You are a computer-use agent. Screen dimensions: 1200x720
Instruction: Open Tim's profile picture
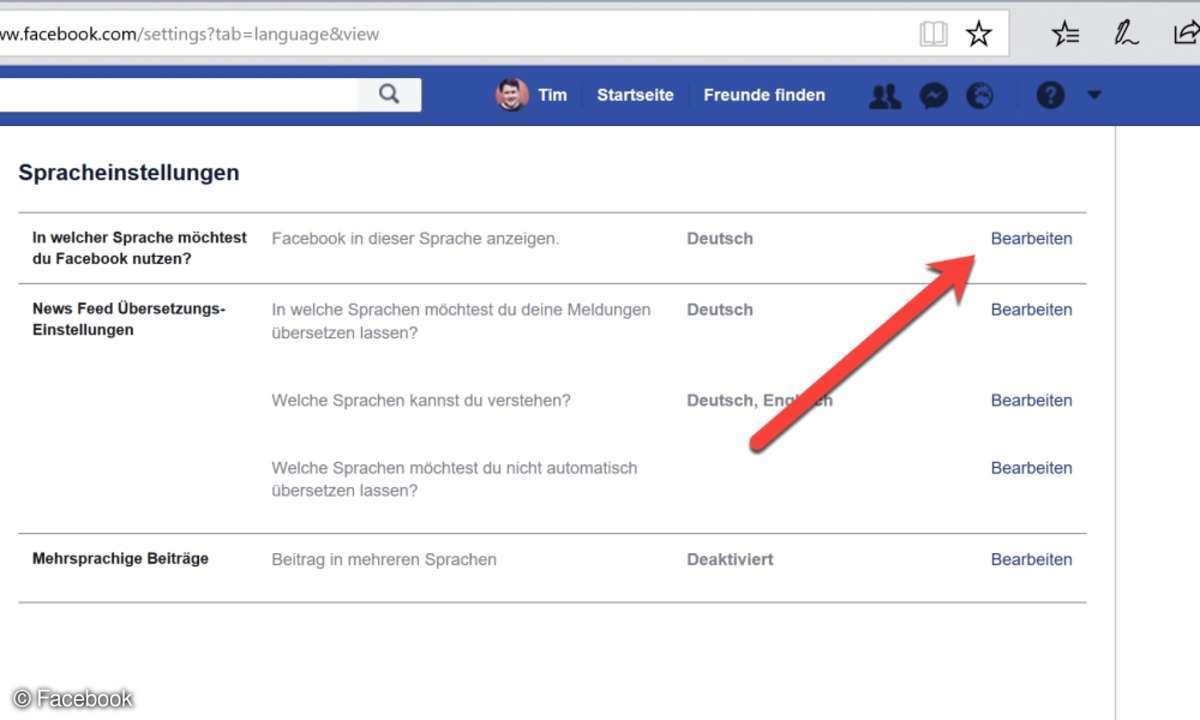(512, 95)
